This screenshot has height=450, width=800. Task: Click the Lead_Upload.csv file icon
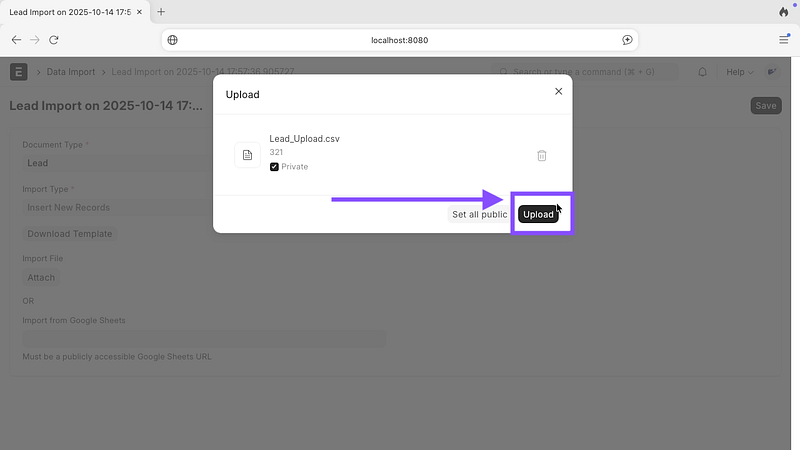pos(247,155)
